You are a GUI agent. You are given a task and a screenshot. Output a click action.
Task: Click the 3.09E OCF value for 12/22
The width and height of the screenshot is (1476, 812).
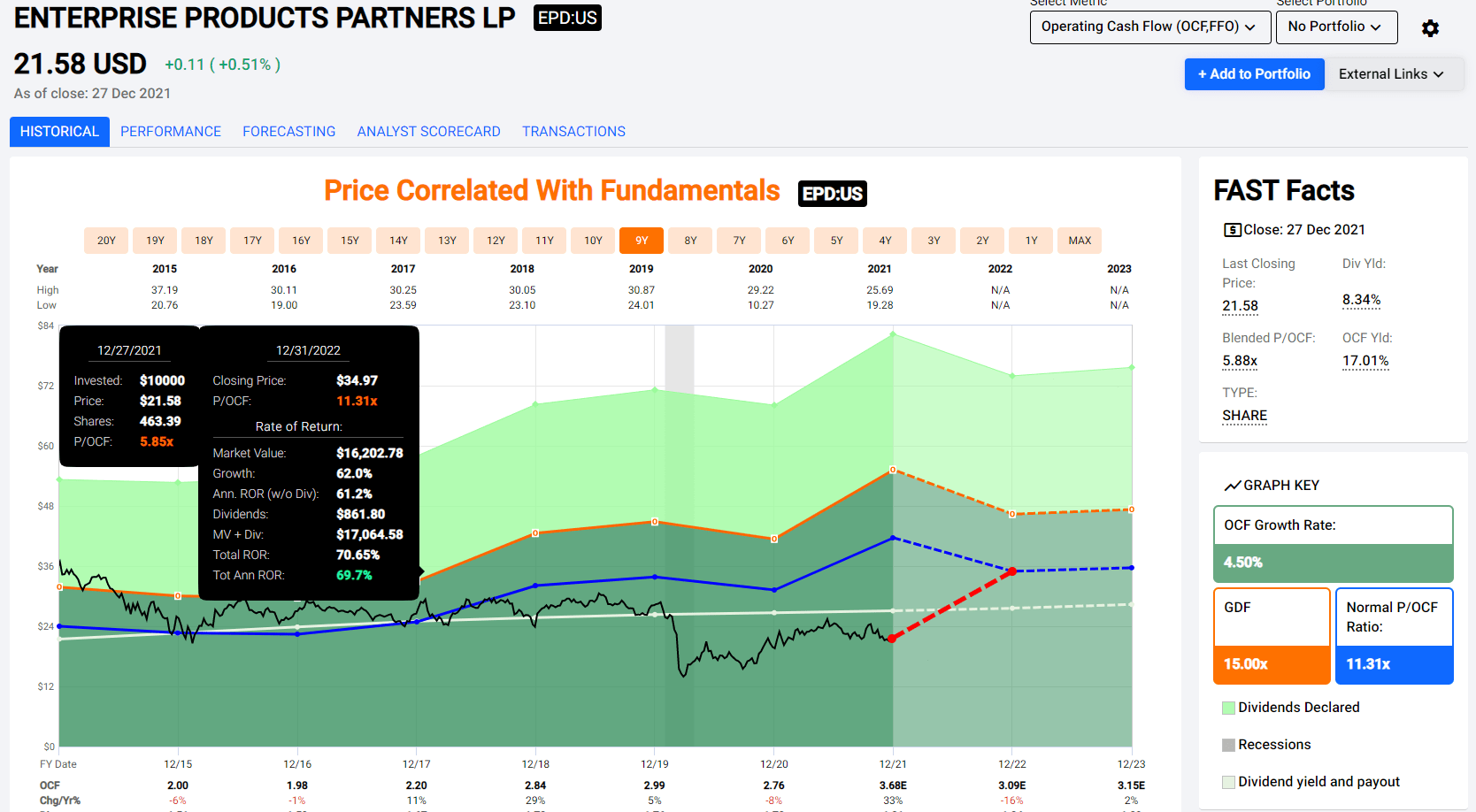click(x=1012, y=785)
